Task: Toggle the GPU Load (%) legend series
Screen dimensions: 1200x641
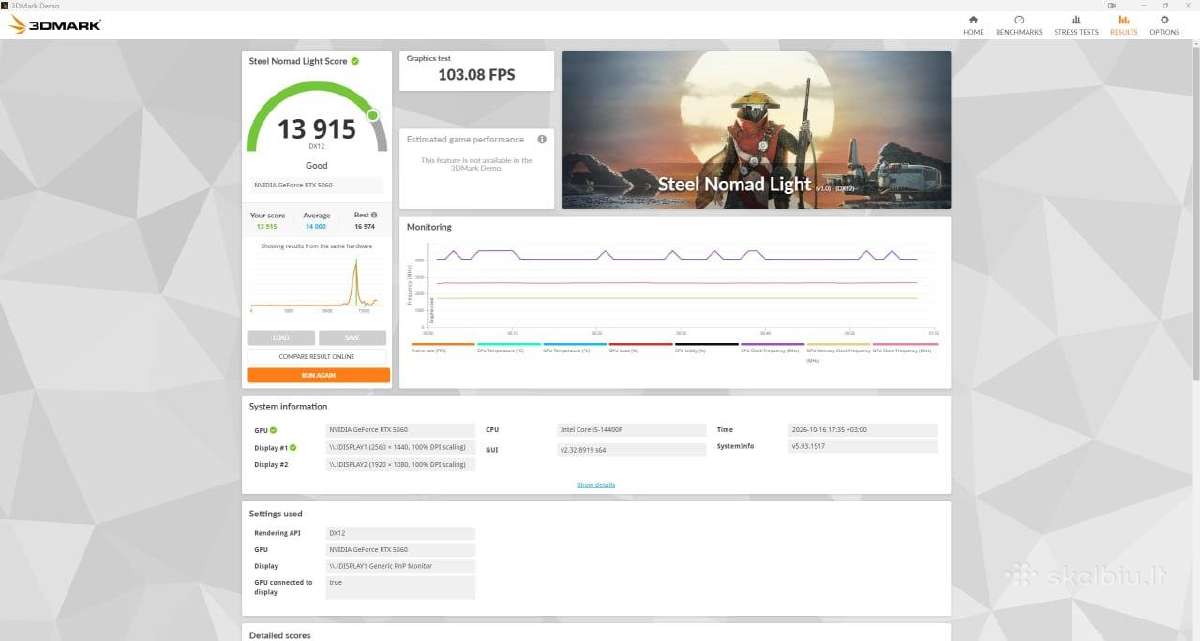Action: [x=640, y=347]
